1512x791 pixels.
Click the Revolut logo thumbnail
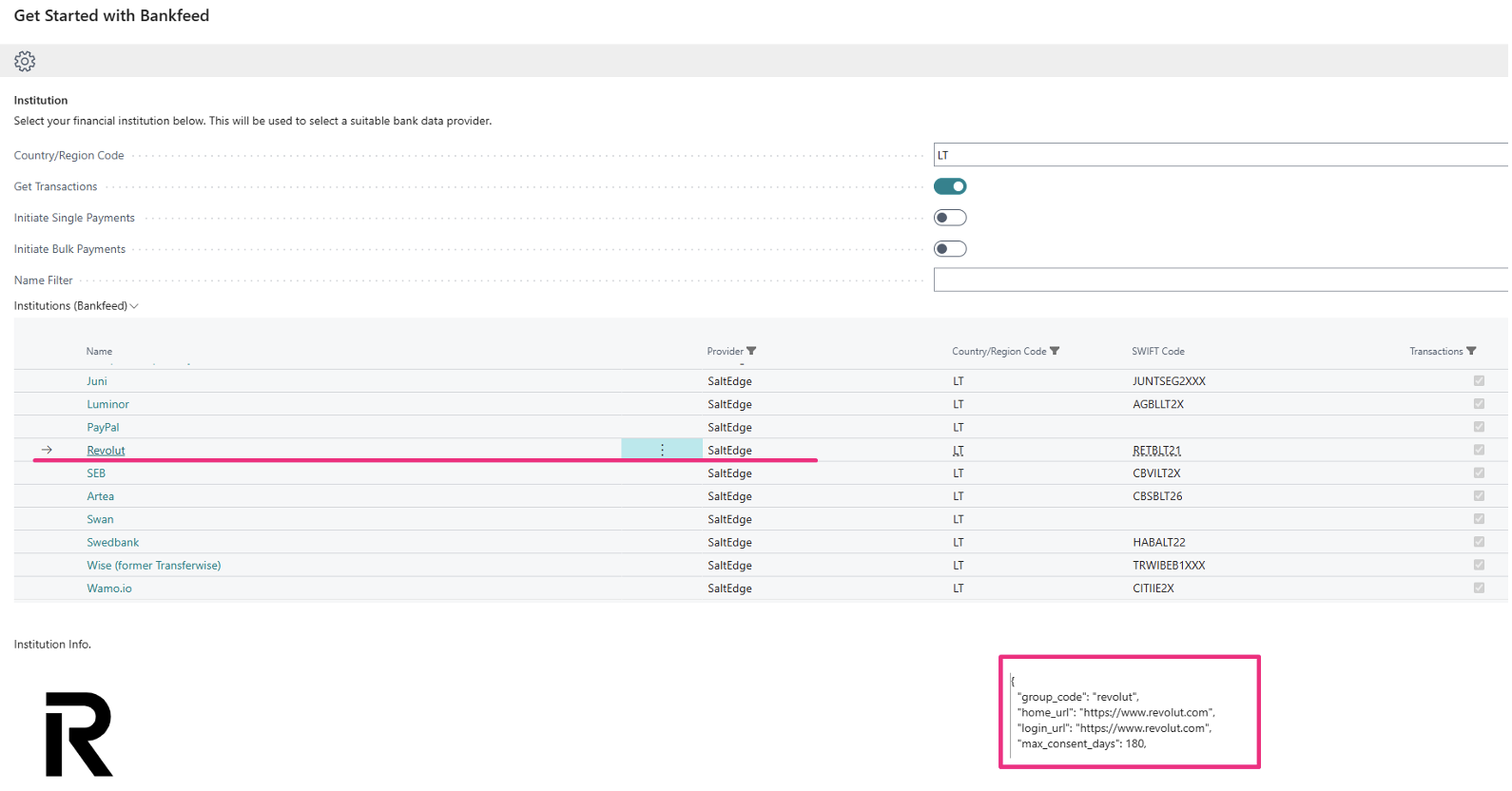pos(80,734)
